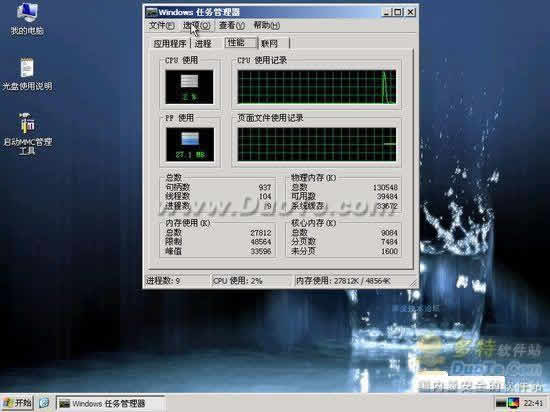Click the 限制 value 48564
The height and width of the screenshot is (412, 550).
point(261,242)
